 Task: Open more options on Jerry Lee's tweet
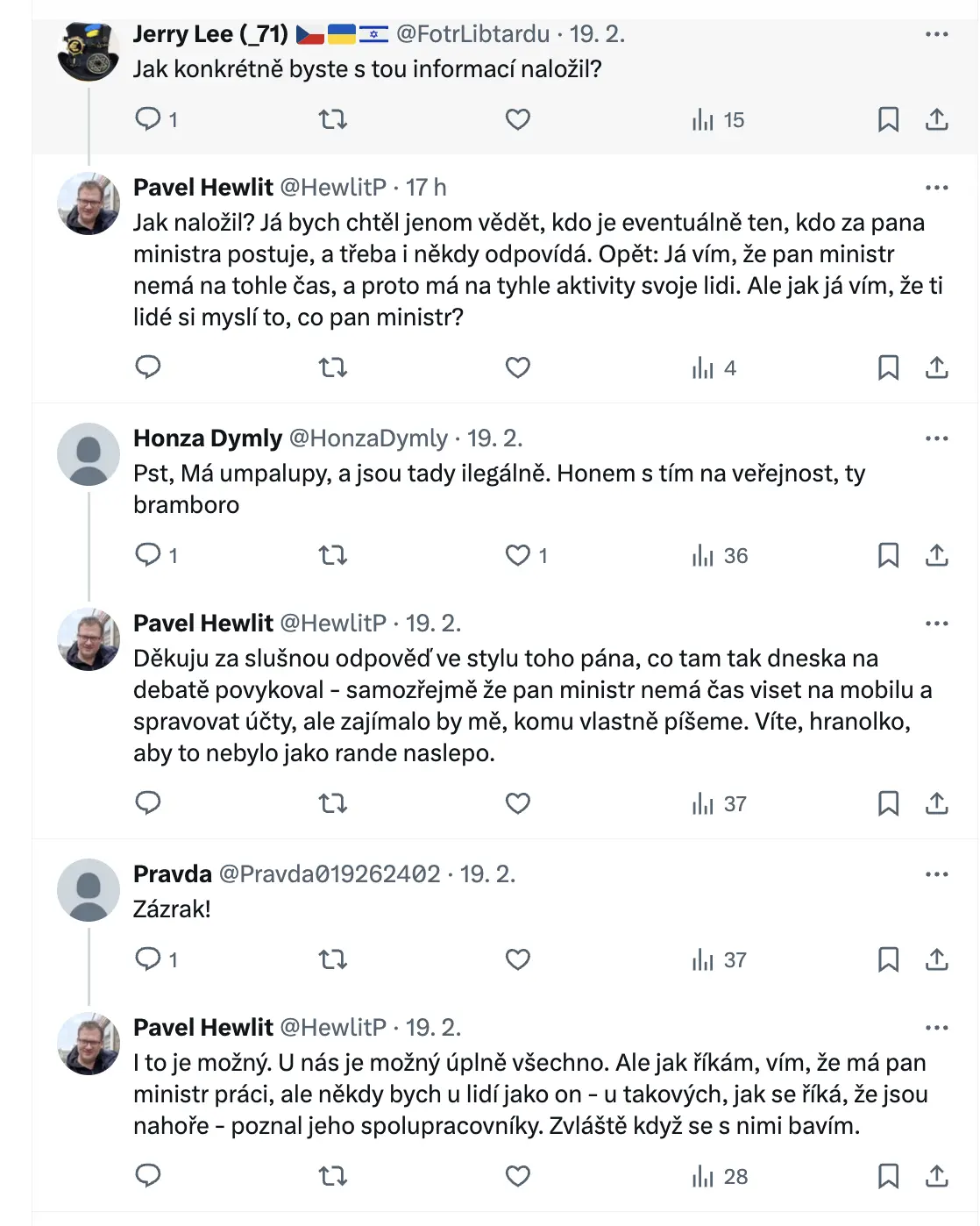(936, 34)
